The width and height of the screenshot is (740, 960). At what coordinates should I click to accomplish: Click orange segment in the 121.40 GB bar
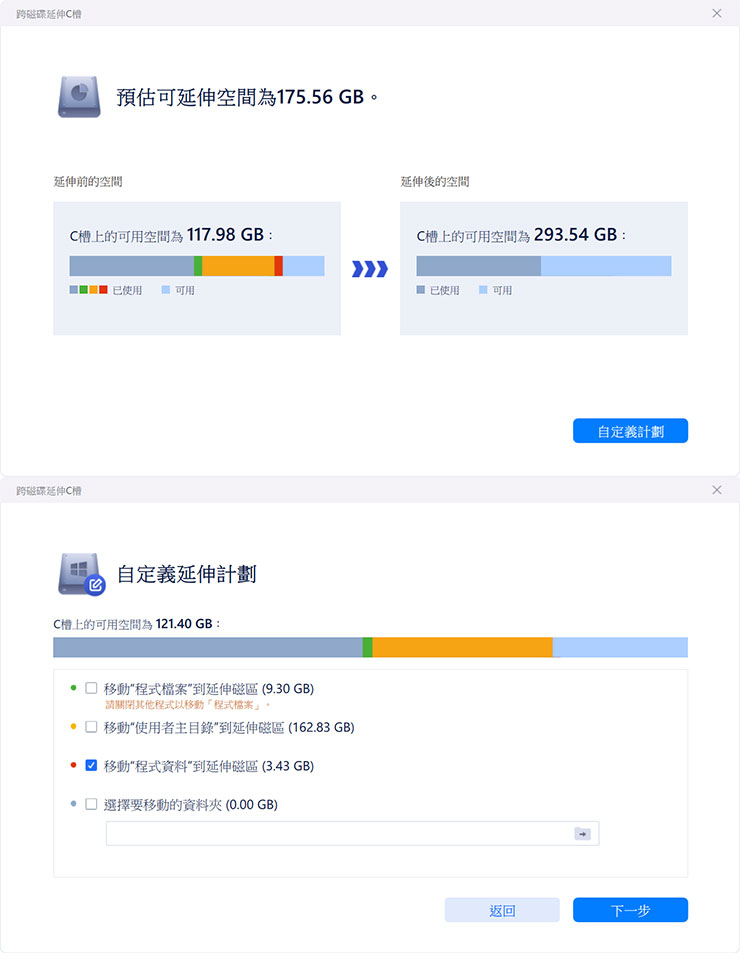coord(462,647)
